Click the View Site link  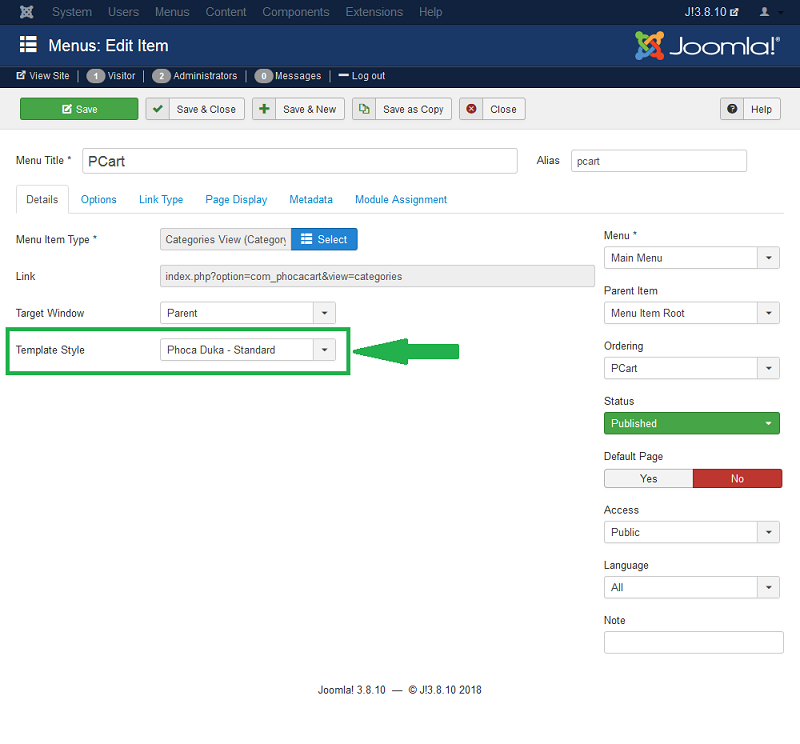pyautogui.click(x=43, y=76)
